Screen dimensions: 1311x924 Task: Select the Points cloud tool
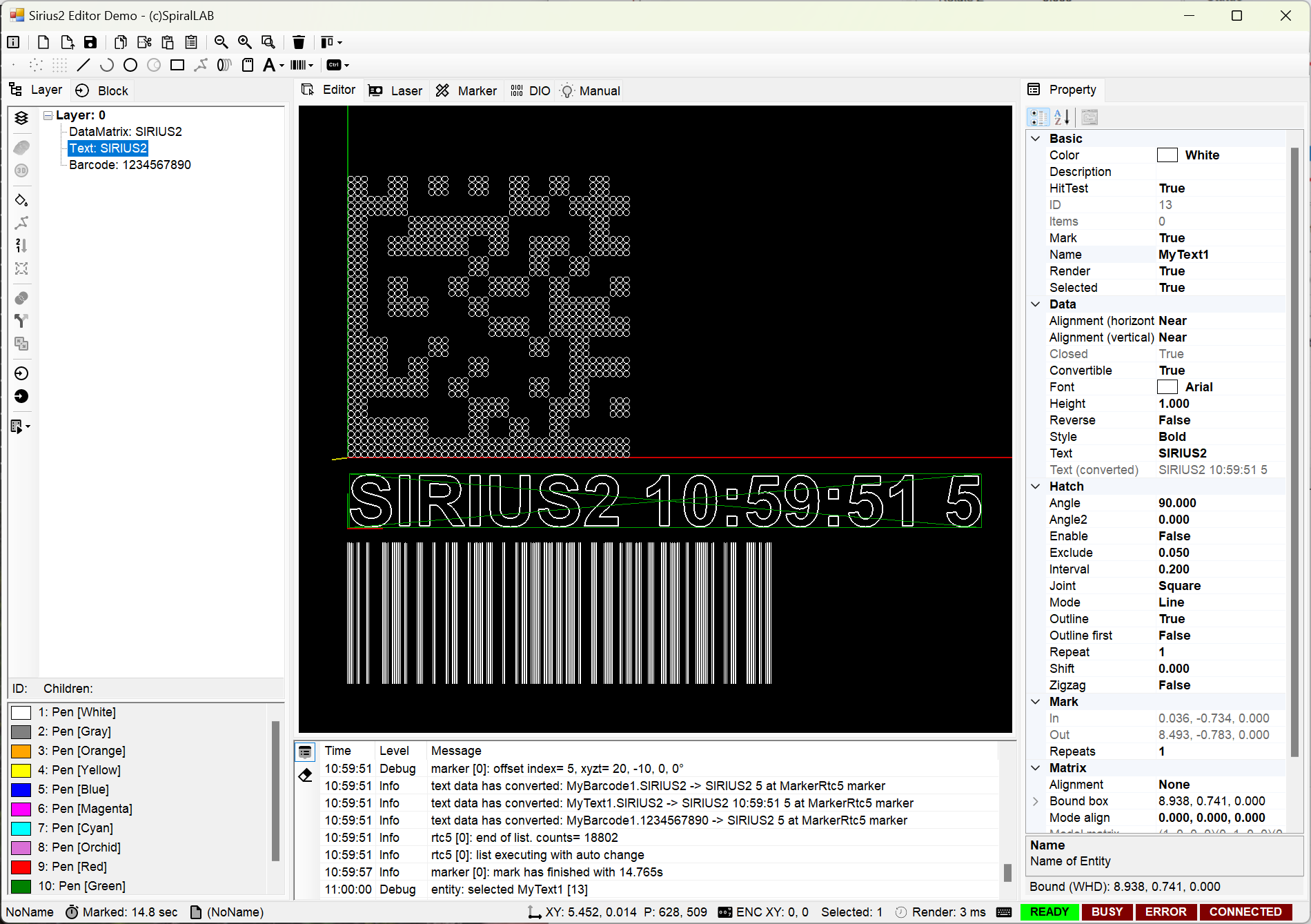(37, 65)
